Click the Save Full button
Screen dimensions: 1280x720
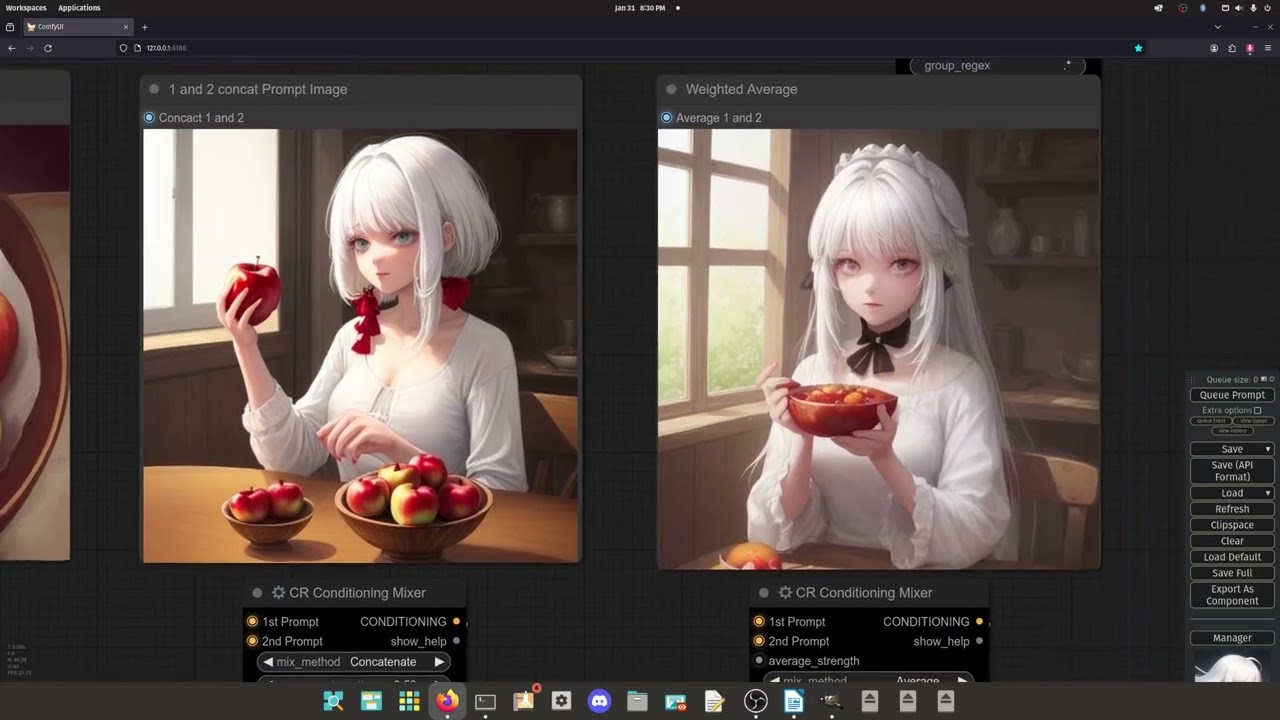point(1232,573)
